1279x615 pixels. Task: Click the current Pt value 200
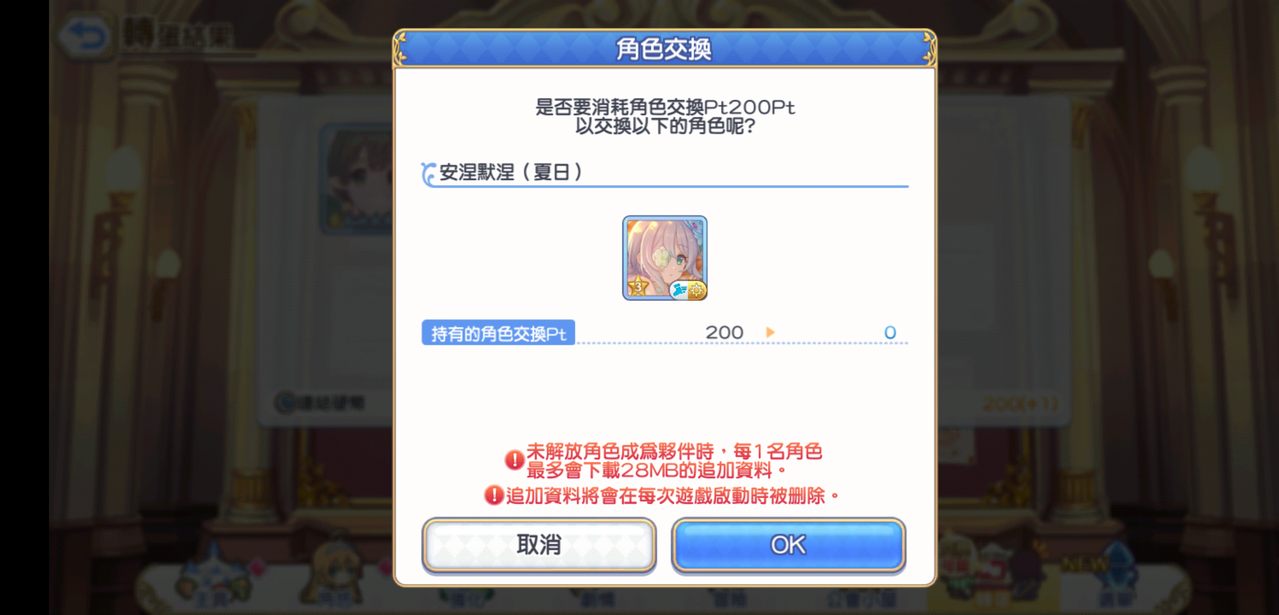724,333
